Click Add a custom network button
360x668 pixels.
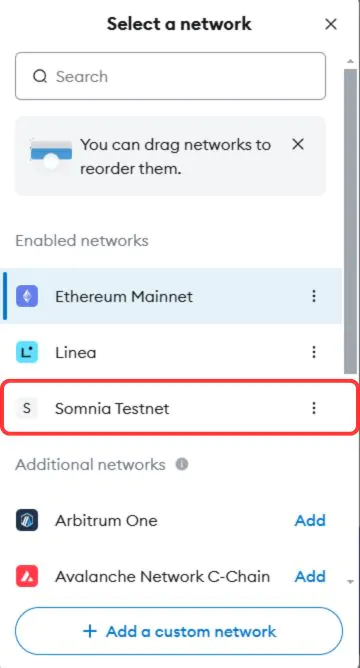(179, 631)
